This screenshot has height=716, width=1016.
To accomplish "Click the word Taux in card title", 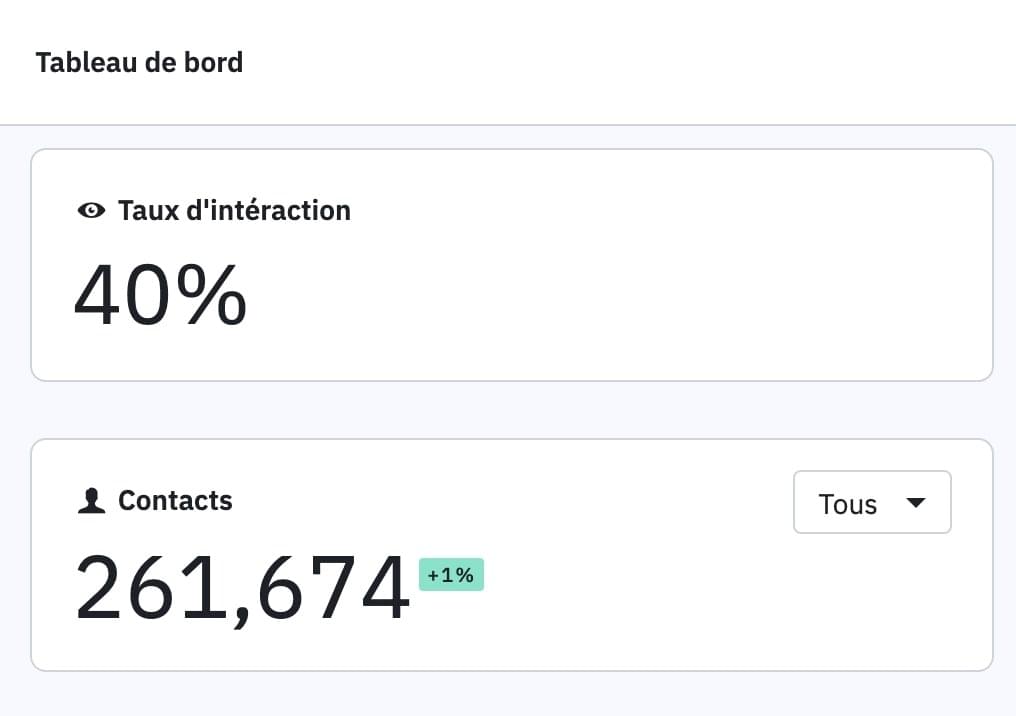I will 148,211.
